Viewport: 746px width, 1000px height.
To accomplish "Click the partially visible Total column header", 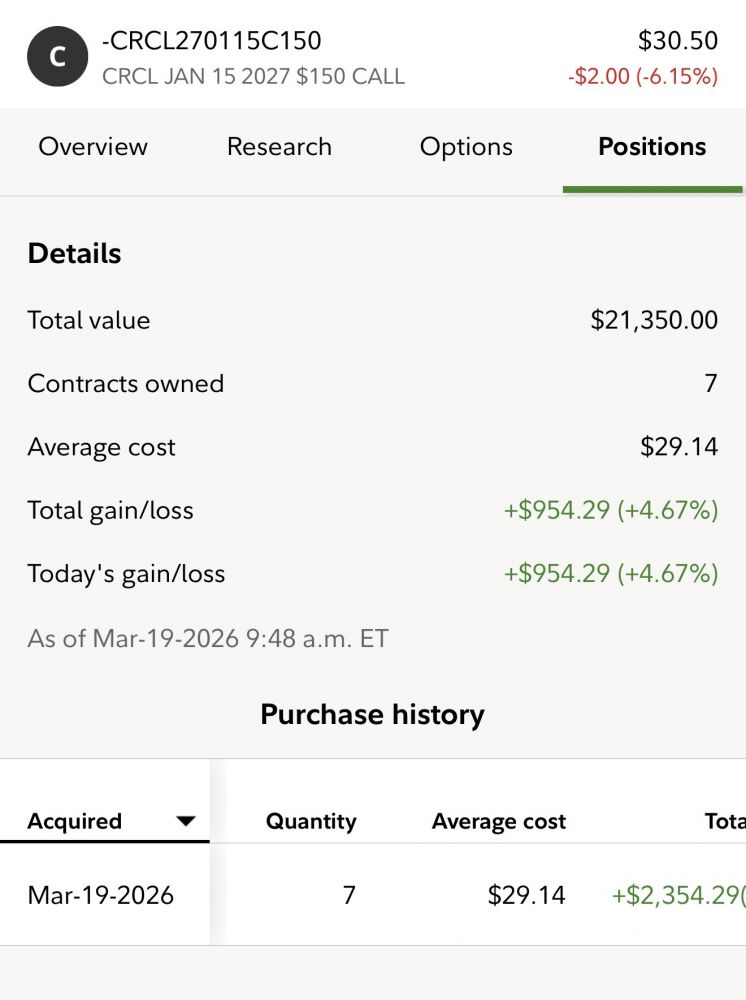I will [x=724, y=822].
